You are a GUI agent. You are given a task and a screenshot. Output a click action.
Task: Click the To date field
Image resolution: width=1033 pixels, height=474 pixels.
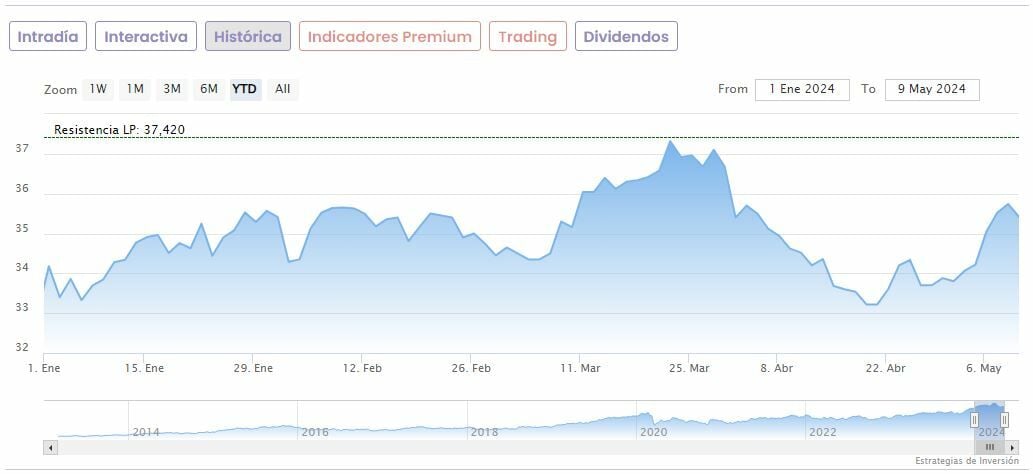pos(932,89)
